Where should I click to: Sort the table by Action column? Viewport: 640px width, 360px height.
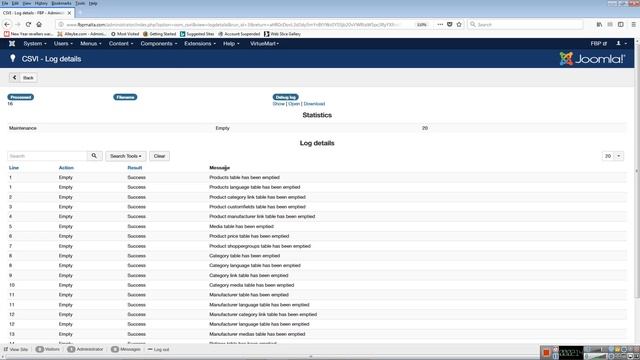coord(66,168)
